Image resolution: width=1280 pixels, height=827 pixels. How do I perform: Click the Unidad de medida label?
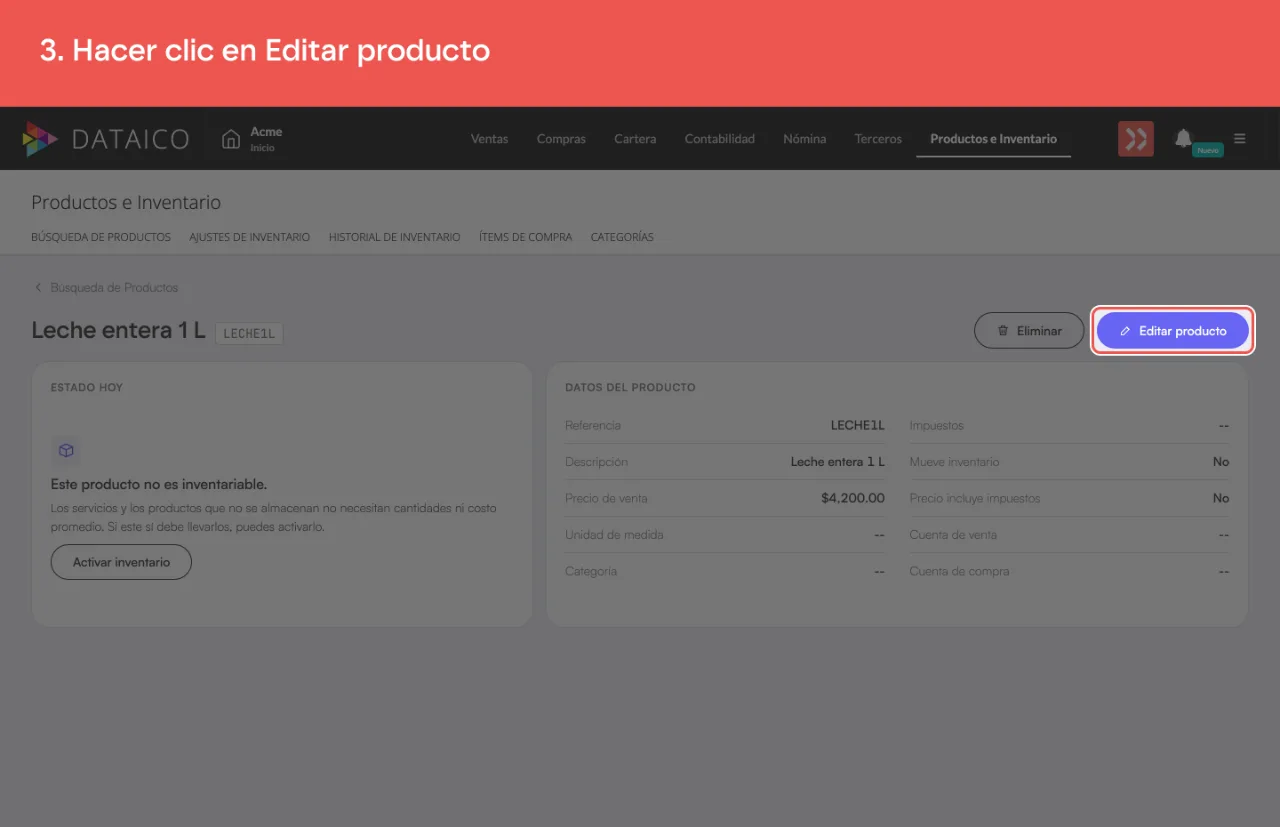614,535
